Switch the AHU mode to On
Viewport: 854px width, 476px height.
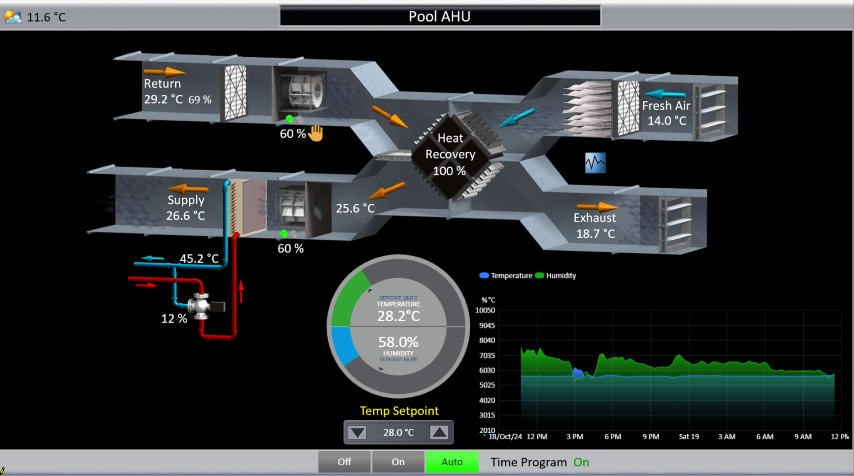point(398,462)
